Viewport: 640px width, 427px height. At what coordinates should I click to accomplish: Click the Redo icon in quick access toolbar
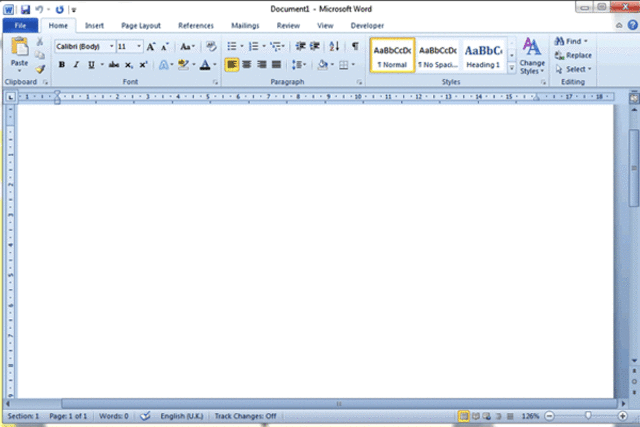click(60, 9)
